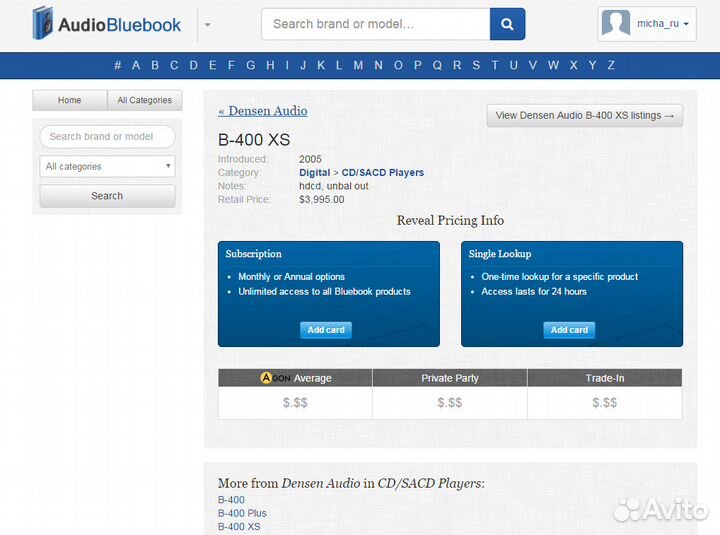
Task: Expand the dropdown arrow beside AudioBluebook logo
Action: (x=208, y=25)
